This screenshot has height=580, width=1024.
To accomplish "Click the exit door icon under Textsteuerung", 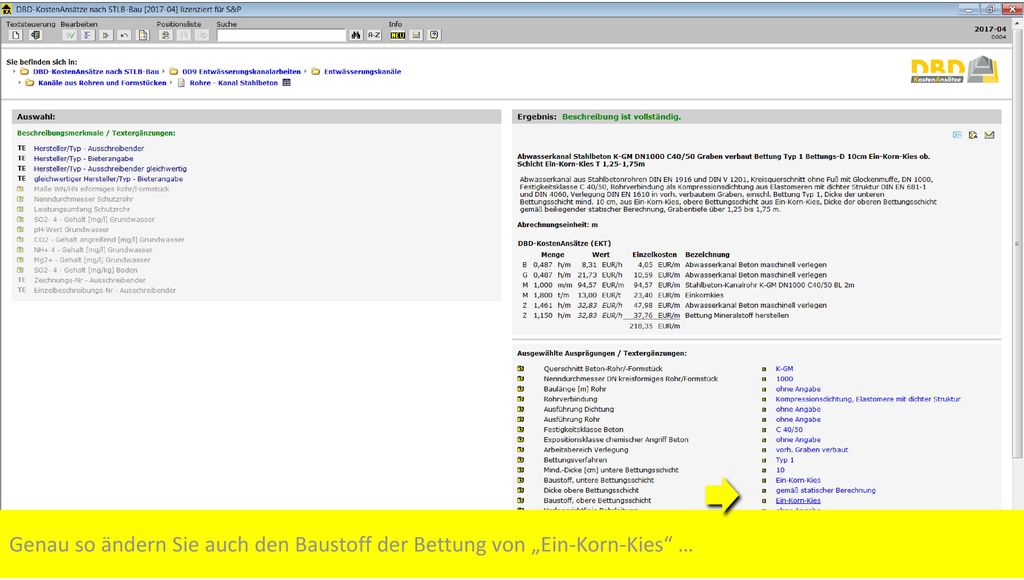I will [x=35, y=35].
